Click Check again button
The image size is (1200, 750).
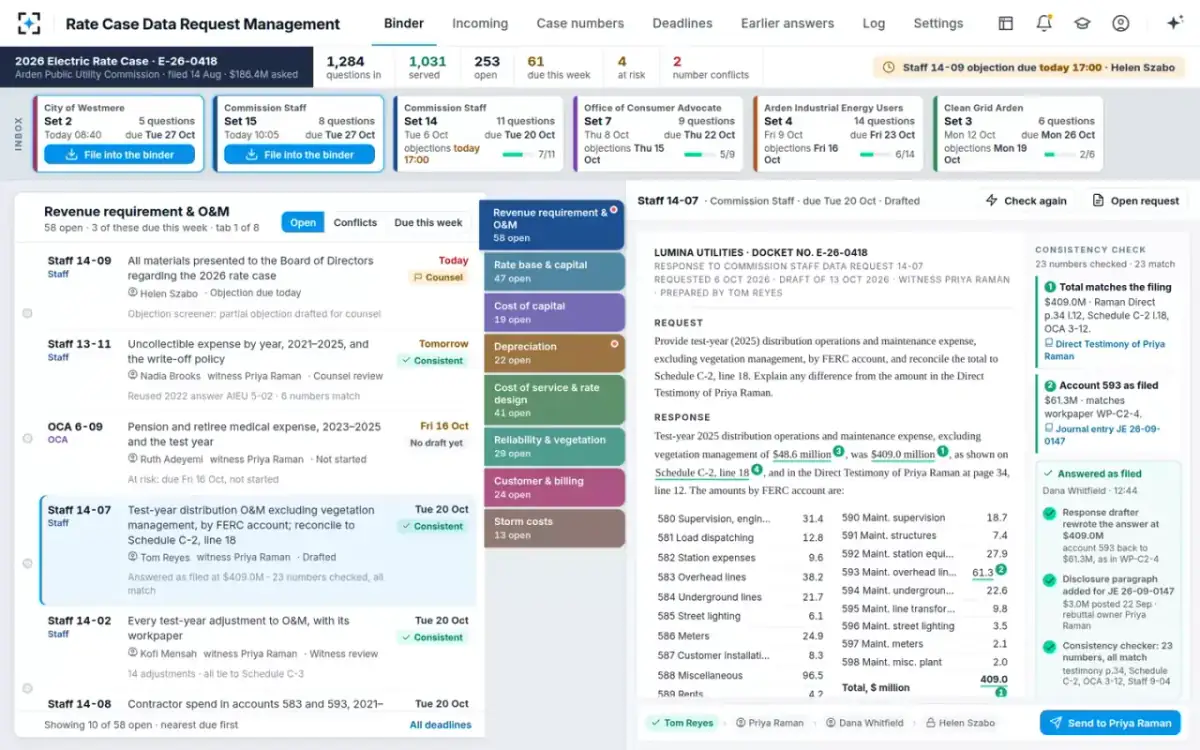pyautogui.click(x=1026, y=200)
